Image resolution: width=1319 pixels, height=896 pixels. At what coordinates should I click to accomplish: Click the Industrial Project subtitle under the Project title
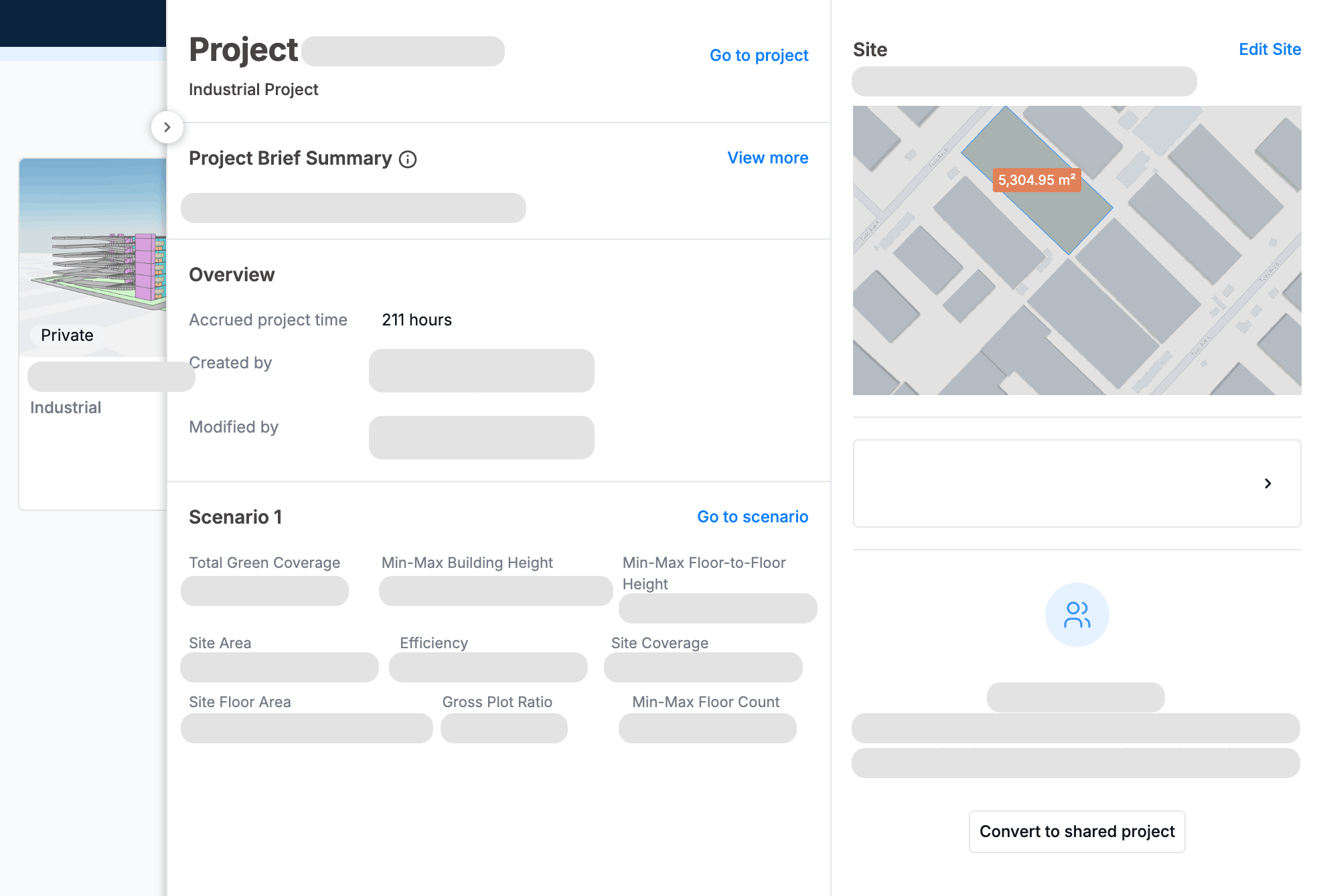pyautogui.click(x=253, y=89)
